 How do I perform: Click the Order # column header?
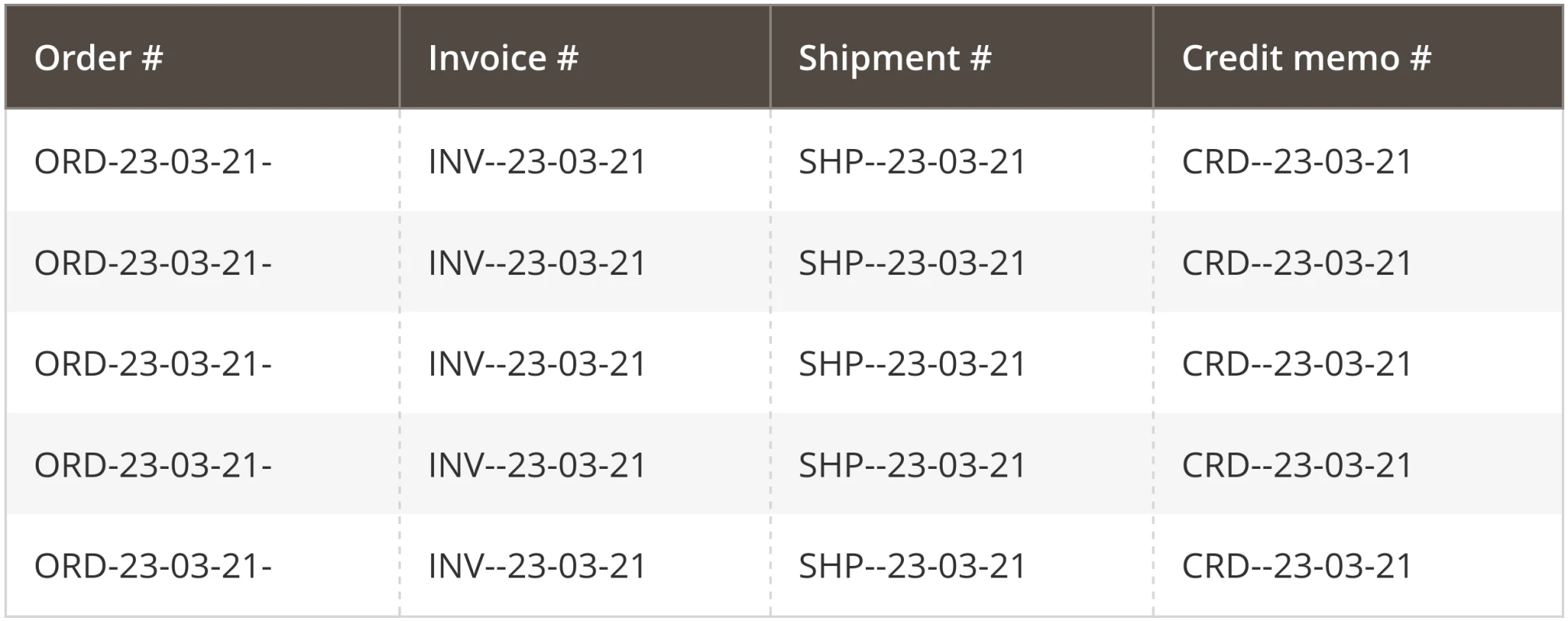click(x=203, y=57)
